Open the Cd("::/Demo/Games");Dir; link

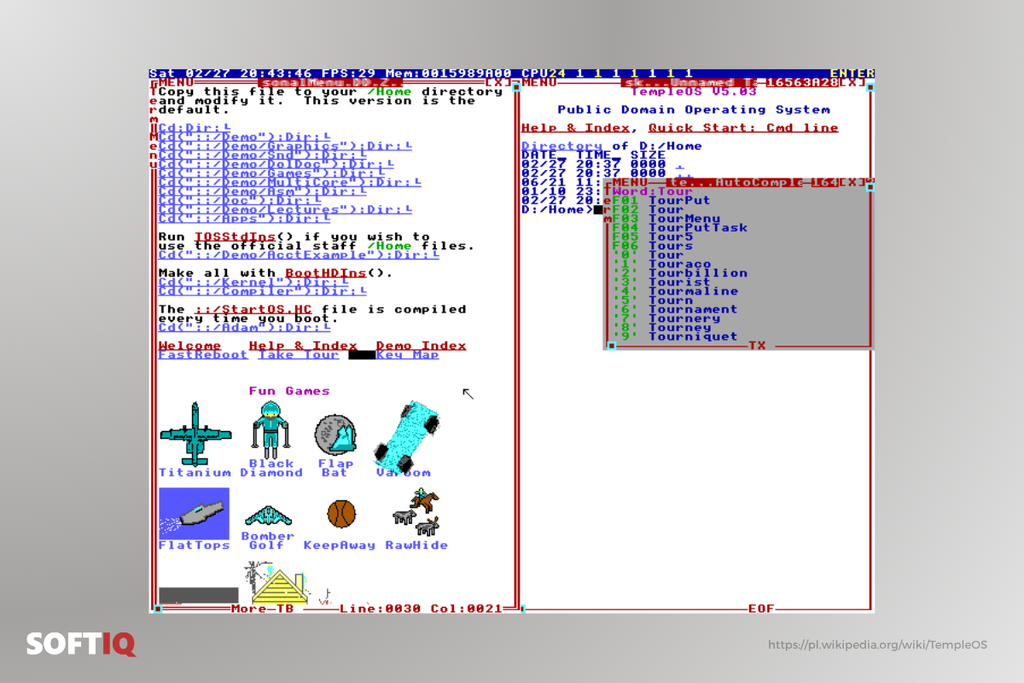click(x=271, y=174)
